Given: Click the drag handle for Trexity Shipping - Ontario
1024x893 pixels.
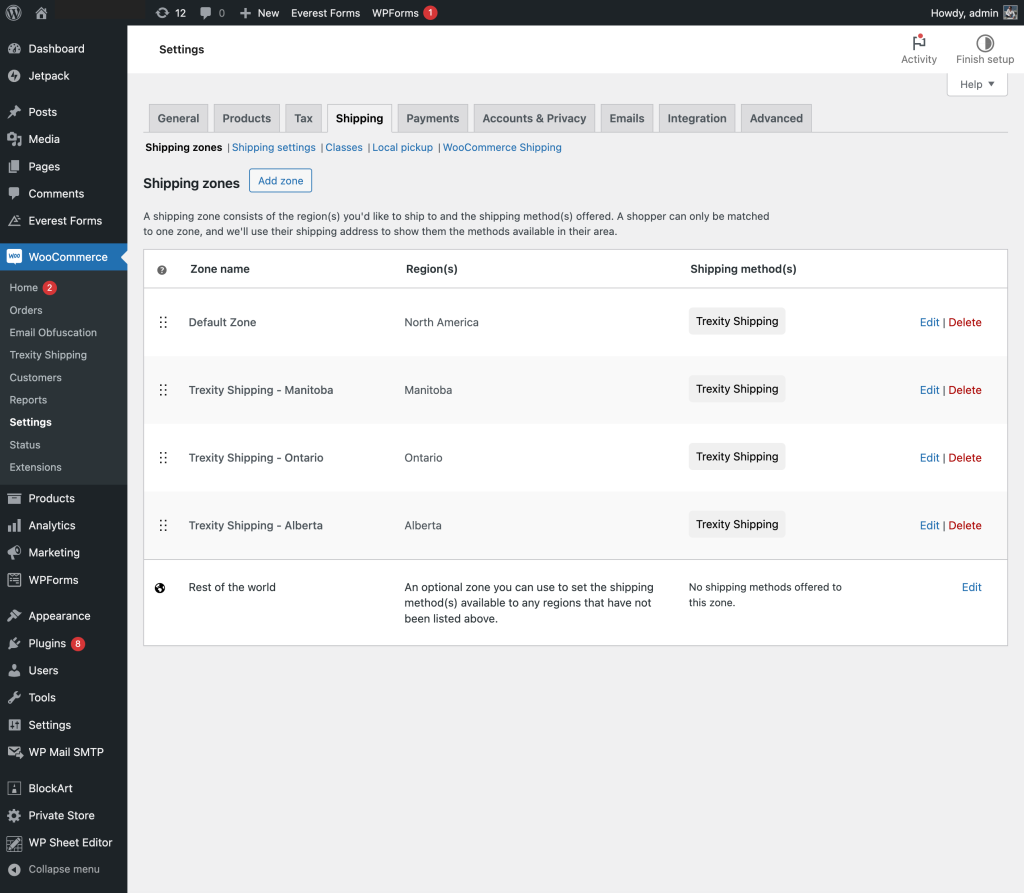Looking at the screenshot, I should pos(163,458).
